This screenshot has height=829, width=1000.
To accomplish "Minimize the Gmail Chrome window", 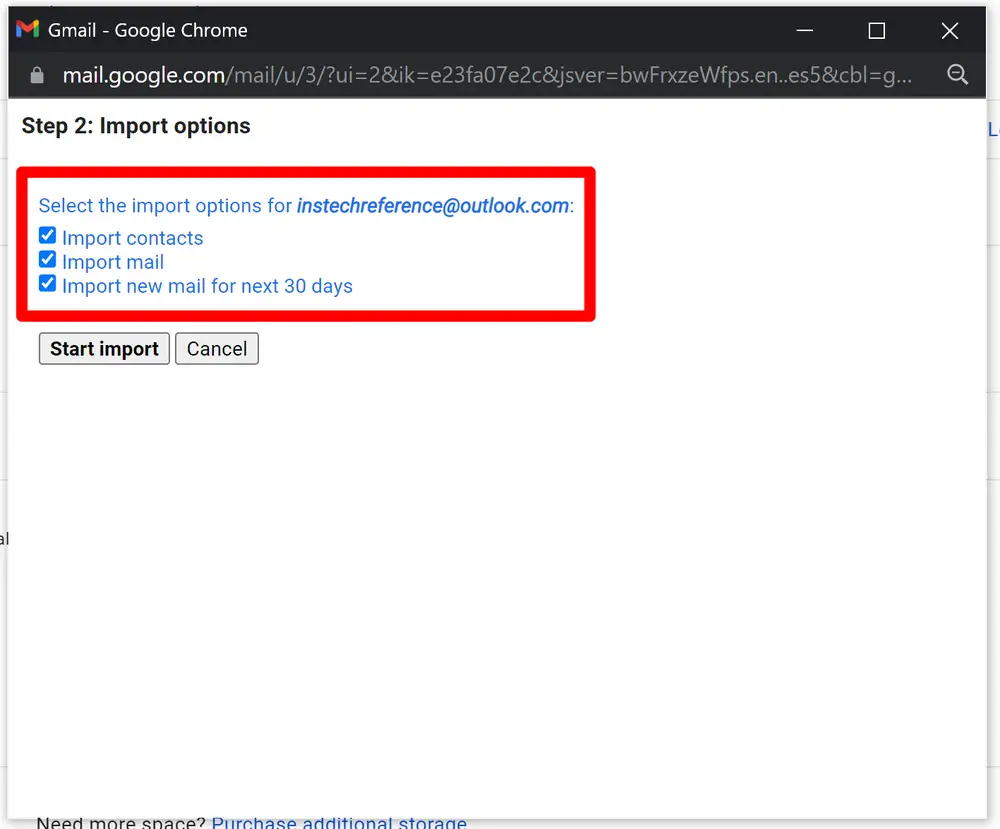I will (805, 30).
